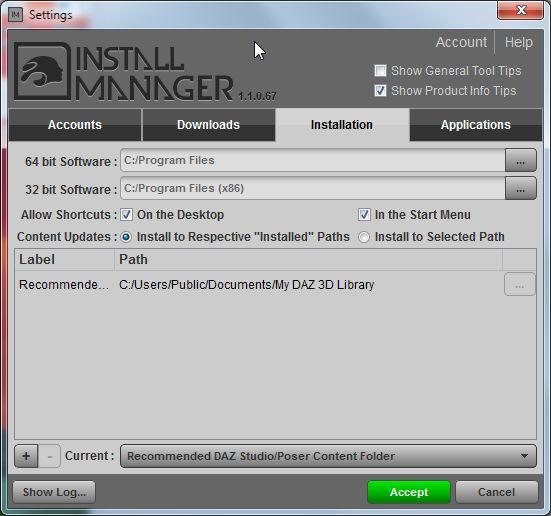Uncheck In the Start Menu shortcut option
551x516 pixels.
point(364,214)
